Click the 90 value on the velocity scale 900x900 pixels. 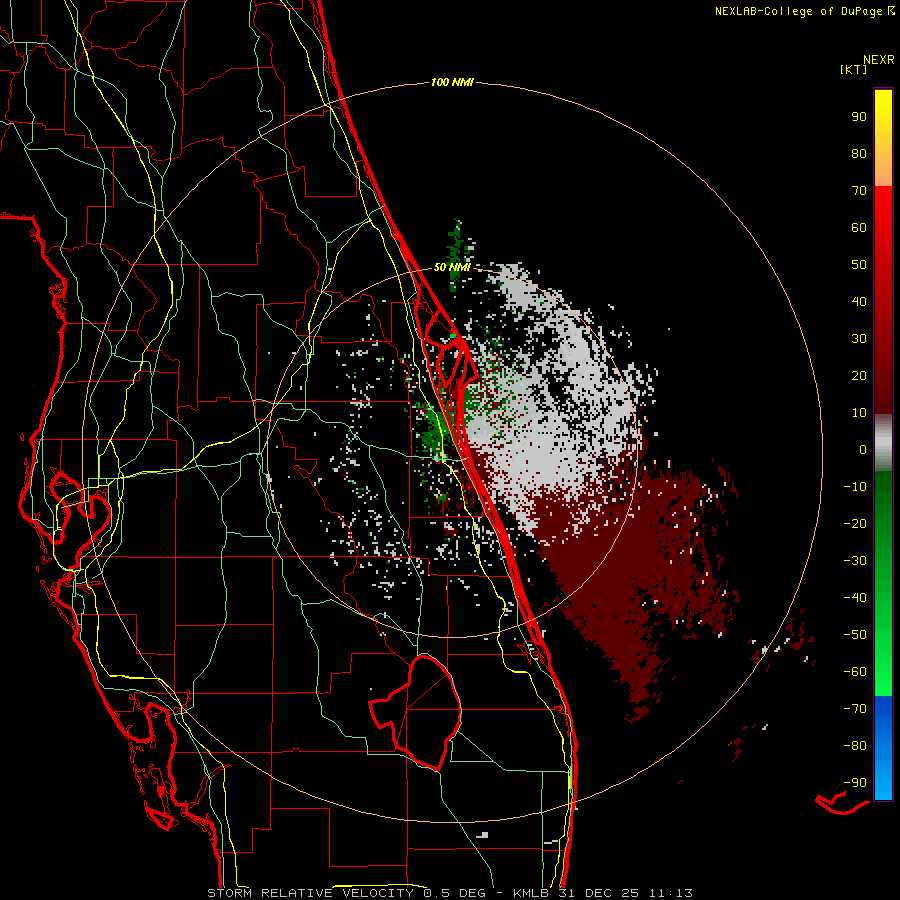point(859,116)
